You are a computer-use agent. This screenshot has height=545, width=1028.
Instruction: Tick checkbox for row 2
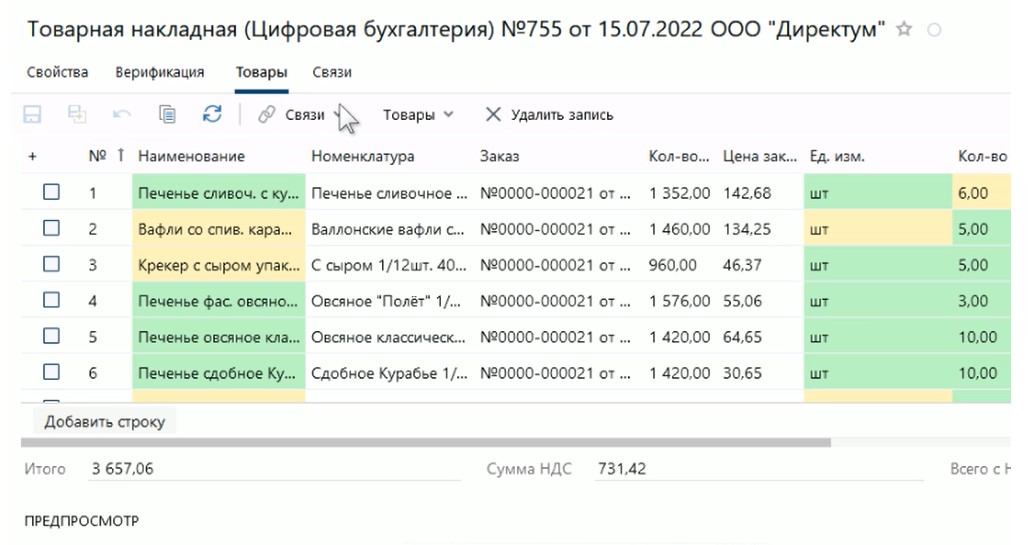coord(51,228)
